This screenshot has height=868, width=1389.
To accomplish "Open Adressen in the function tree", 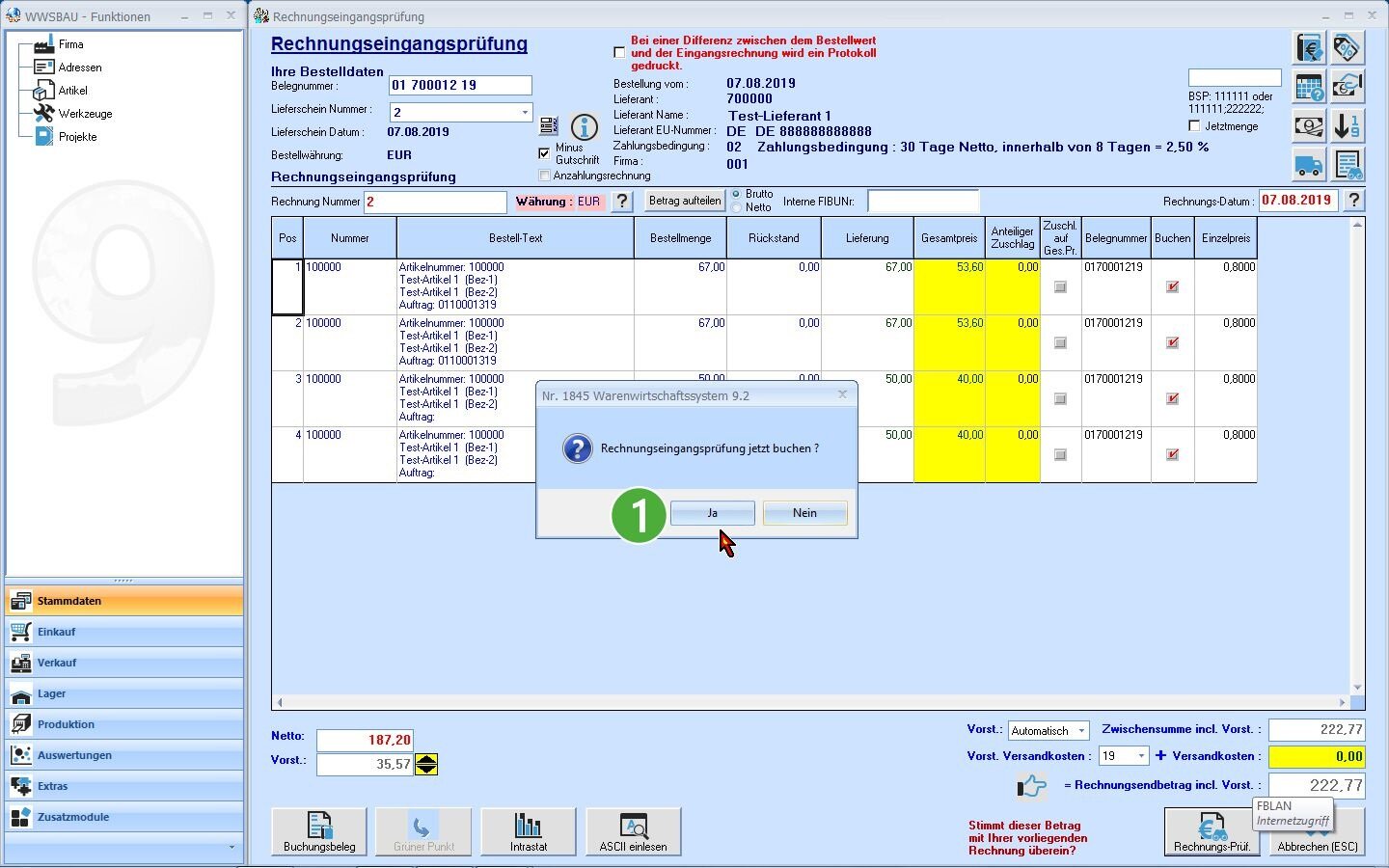I will click(x=79, y=68).
